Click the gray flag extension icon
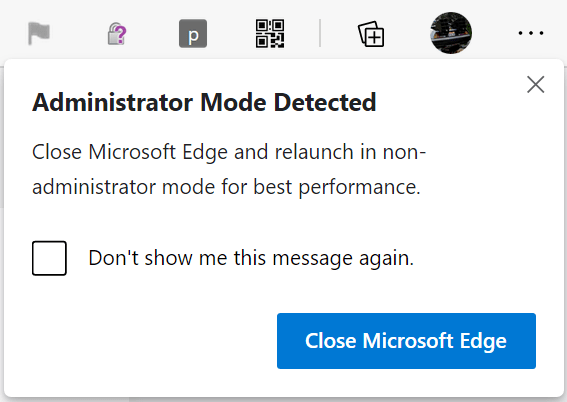 point(39,33)
